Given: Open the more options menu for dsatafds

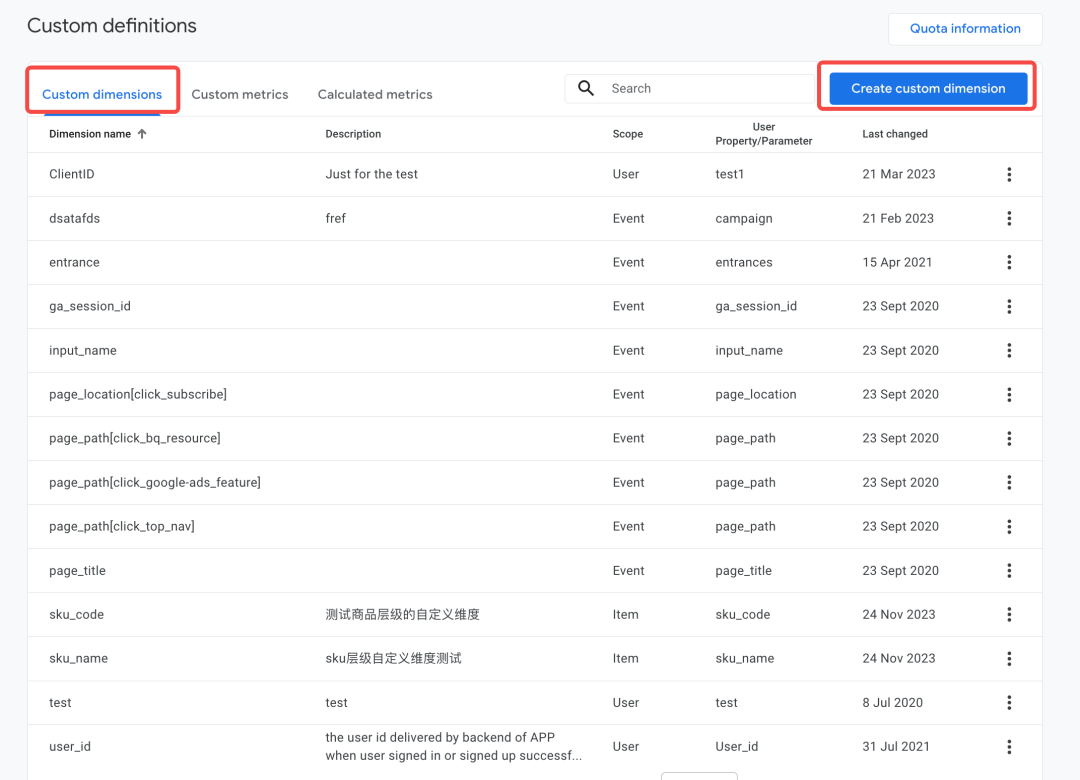Looking at the screenshot, I should [1009, 218].
